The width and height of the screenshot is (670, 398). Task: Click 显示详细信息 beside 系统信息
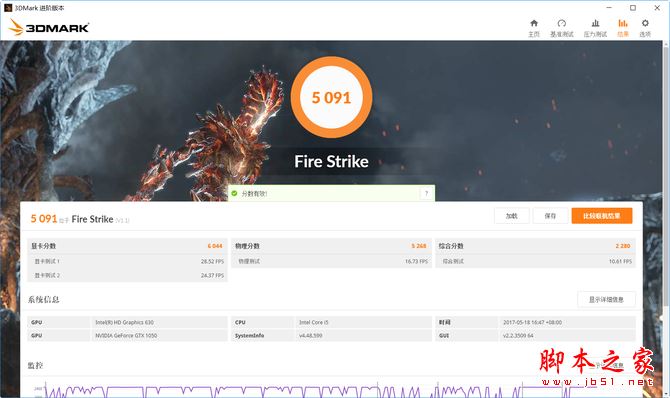[606, 300]
